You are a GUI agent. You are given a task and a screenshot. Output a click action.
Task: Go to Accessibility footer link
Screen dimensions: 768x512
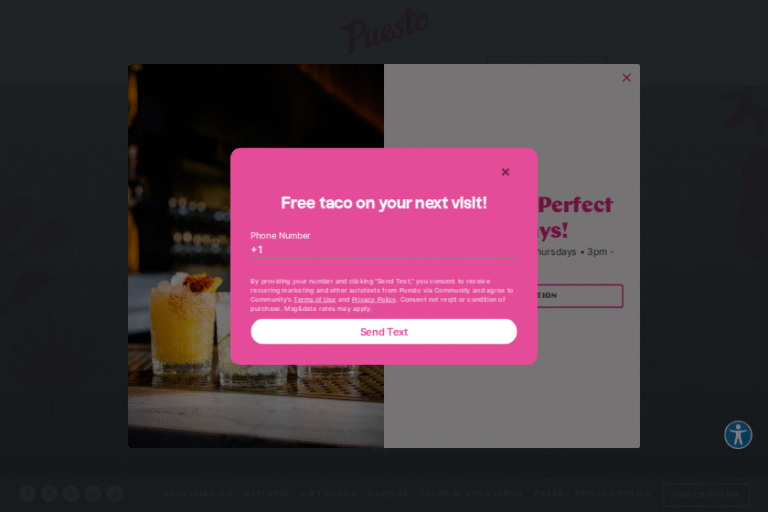click(x=198, y=493)
